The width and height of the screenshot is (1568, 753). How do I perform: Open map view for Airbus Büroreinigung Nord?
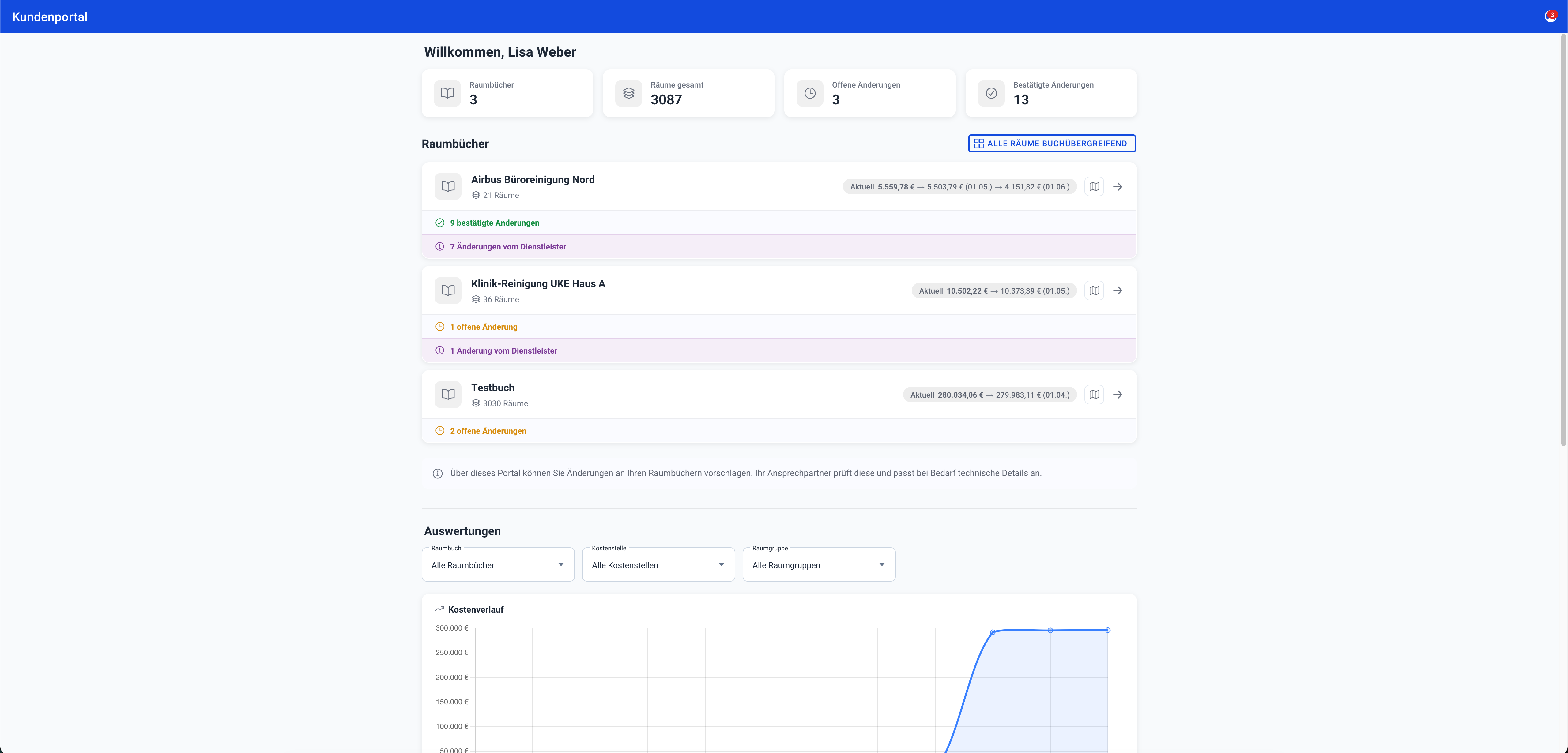[x=1095, y=187]
